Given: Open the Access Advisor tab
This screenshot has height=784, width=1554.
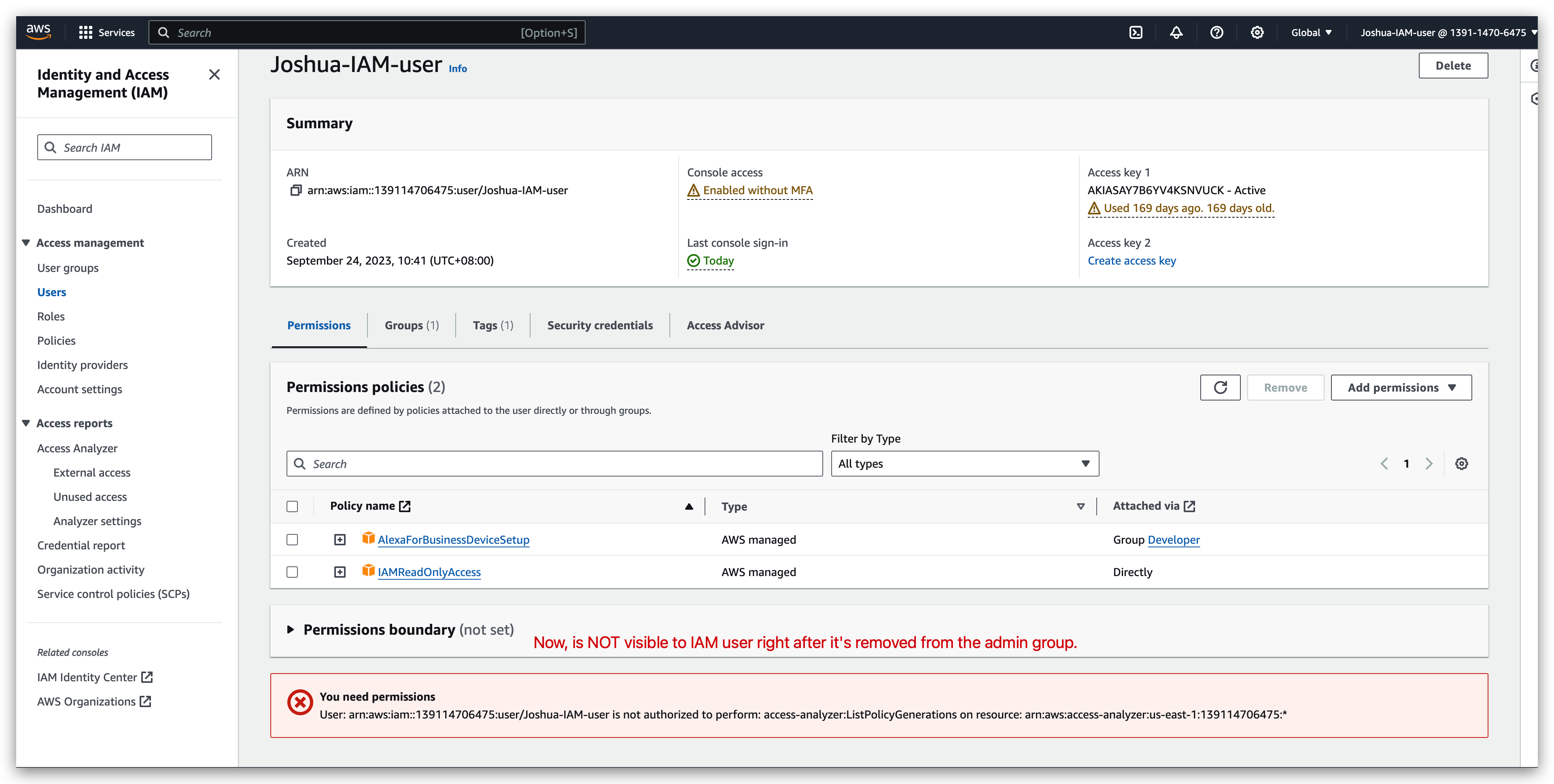Looking at the screenshot, I should pos(725,325).
